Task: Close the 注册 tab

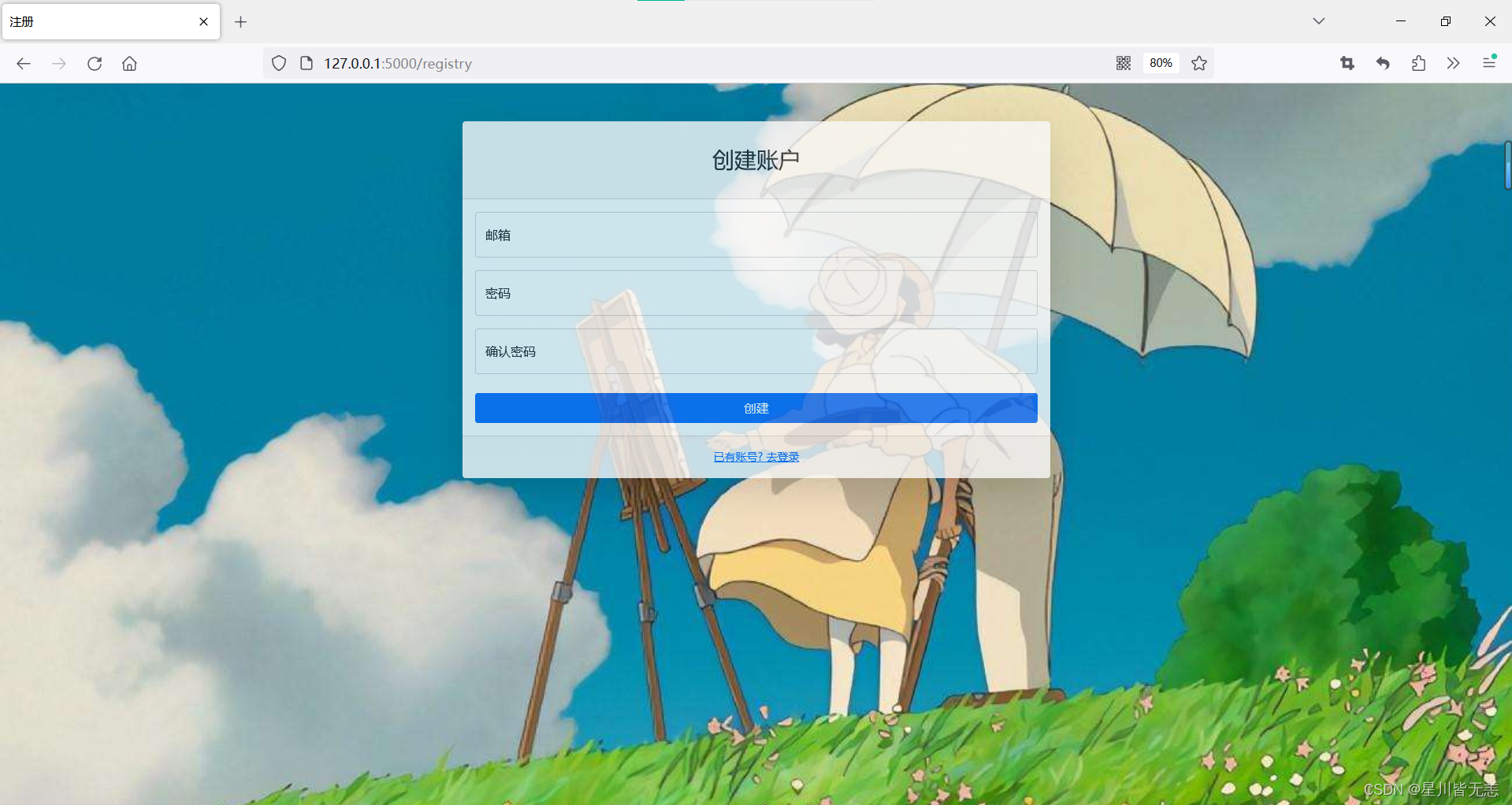Action: tap(203, 22)
